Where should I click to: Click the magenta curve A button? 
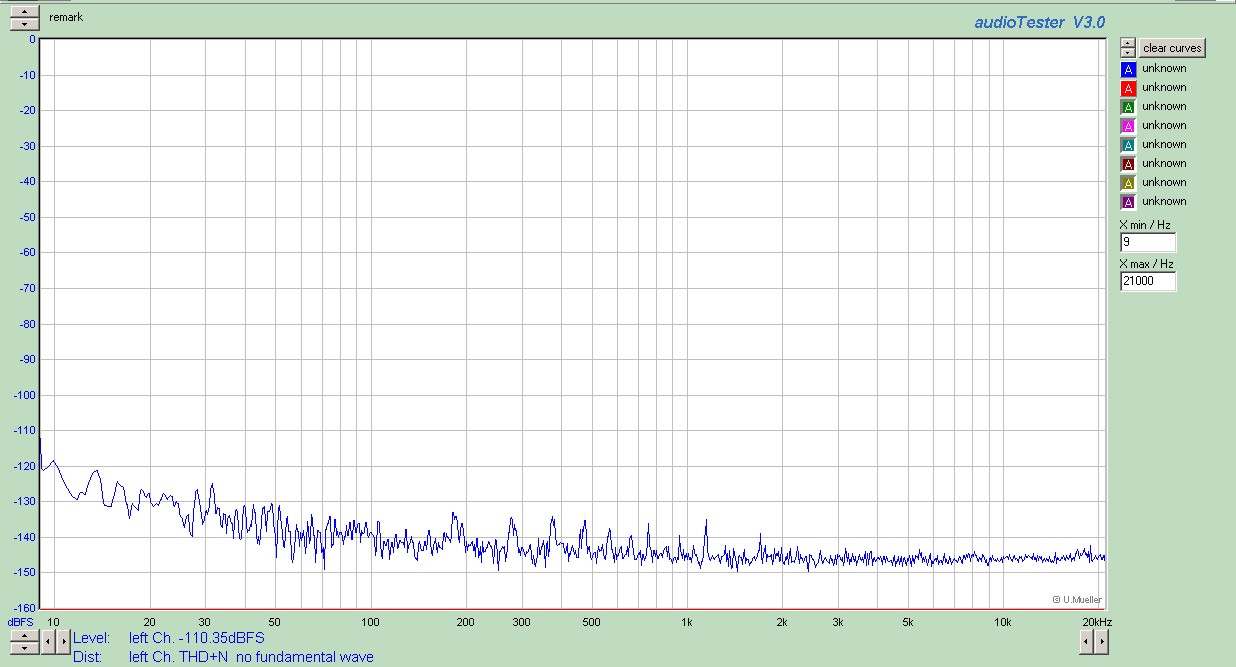(1128, 126)
